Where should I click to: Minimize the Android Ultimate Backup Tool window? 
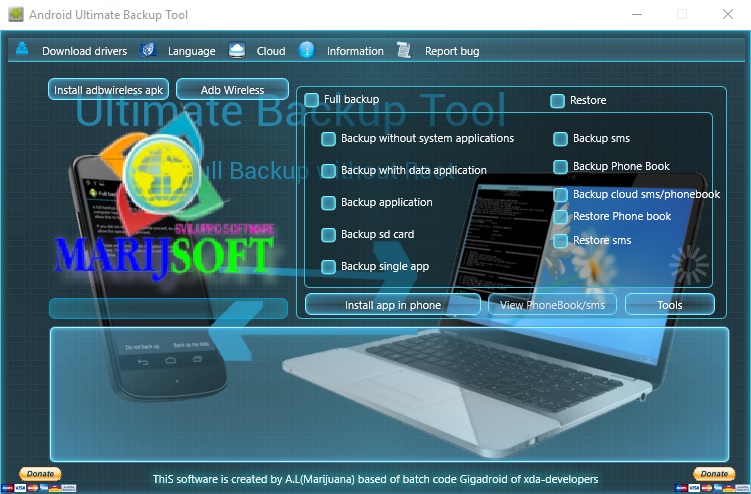637,14
